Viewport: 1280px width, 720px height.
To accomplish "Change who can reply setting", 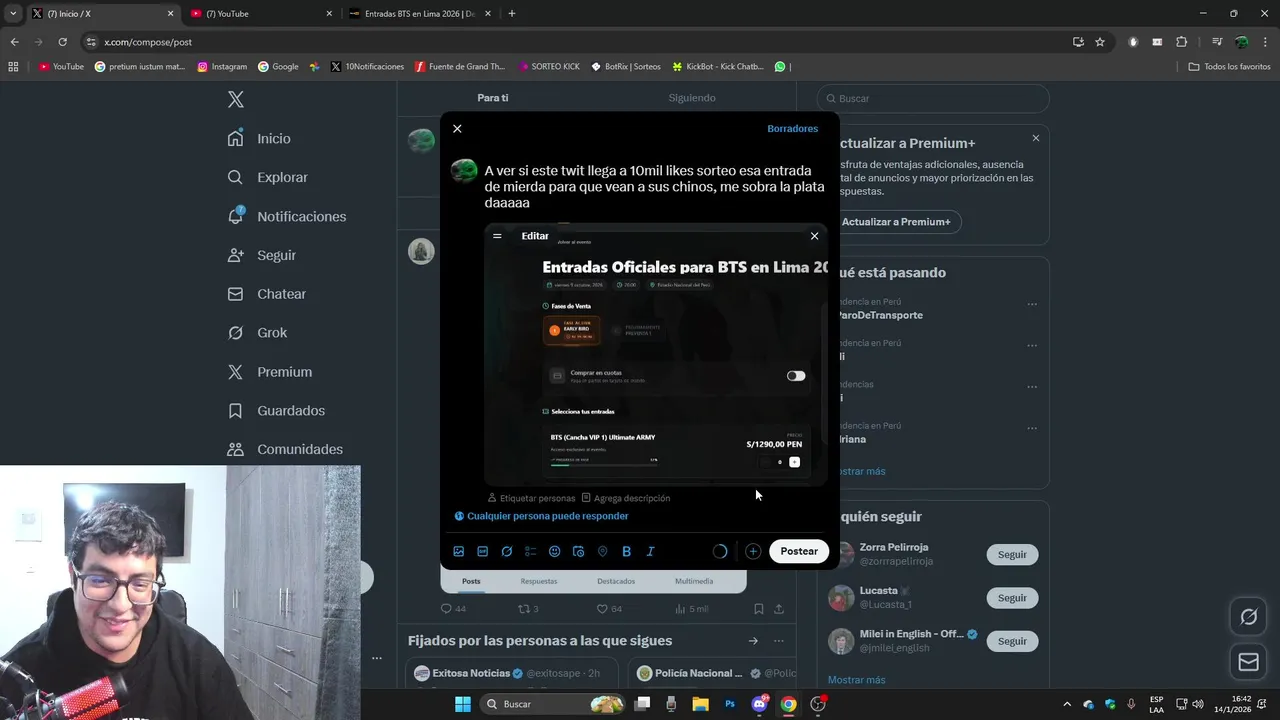I will [541, 516].
